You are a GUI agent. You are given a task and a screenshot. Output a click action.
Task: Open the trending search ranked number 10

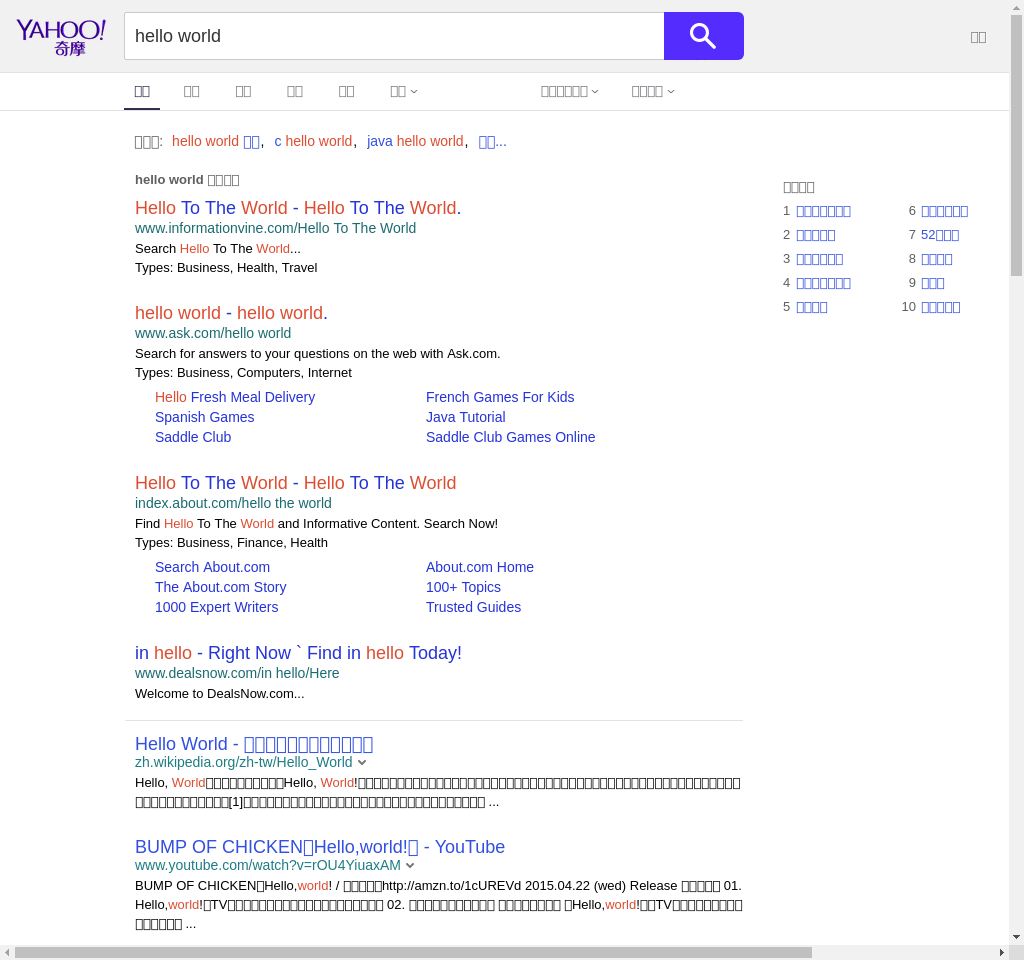pyautogui.click(x=940, y=307)
